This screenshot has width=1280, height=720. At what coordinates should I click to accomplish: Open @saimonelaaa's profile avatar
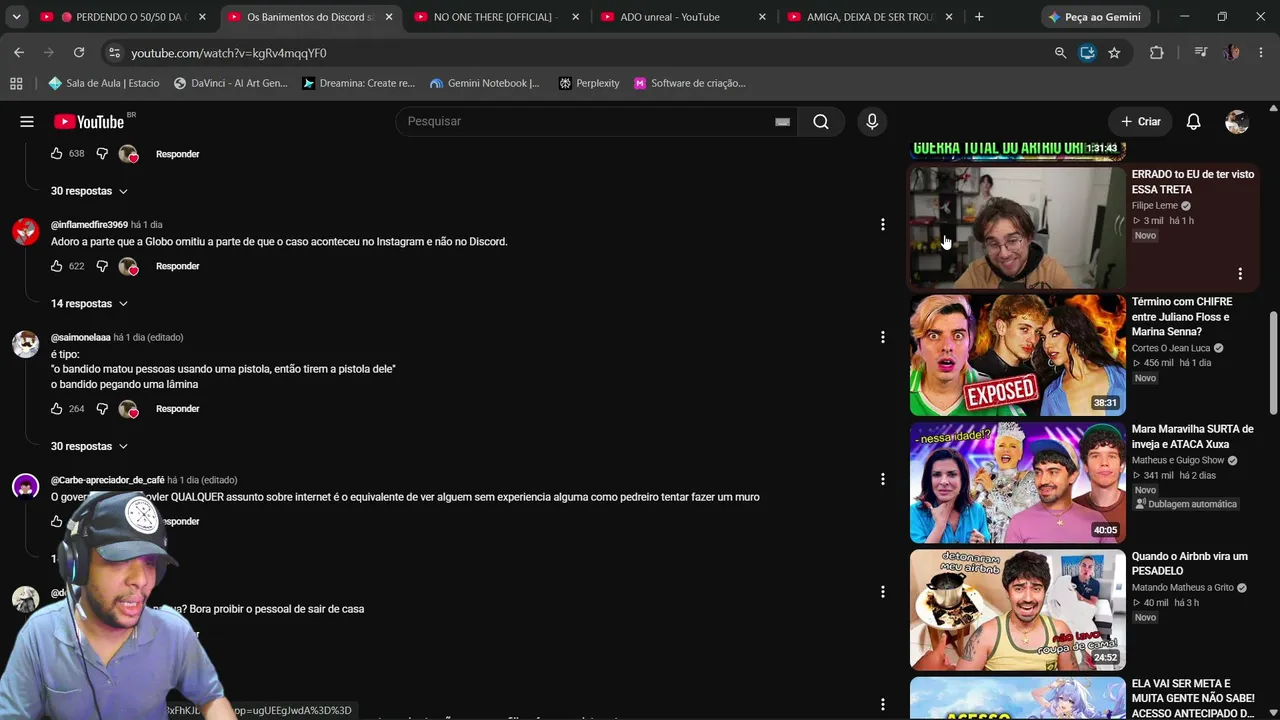click(25, 344)
